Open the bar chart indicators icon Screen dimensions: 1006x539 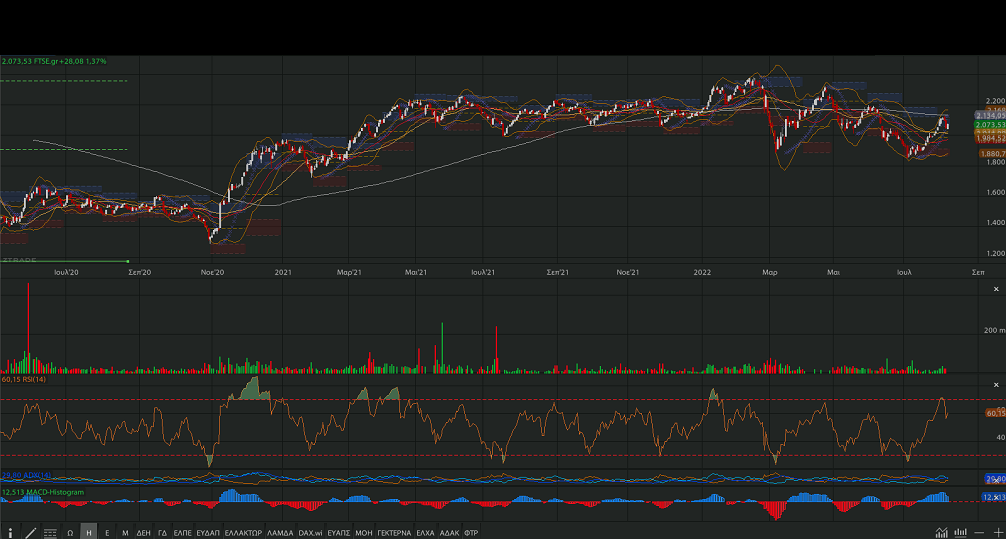click(x=961, y=532)
